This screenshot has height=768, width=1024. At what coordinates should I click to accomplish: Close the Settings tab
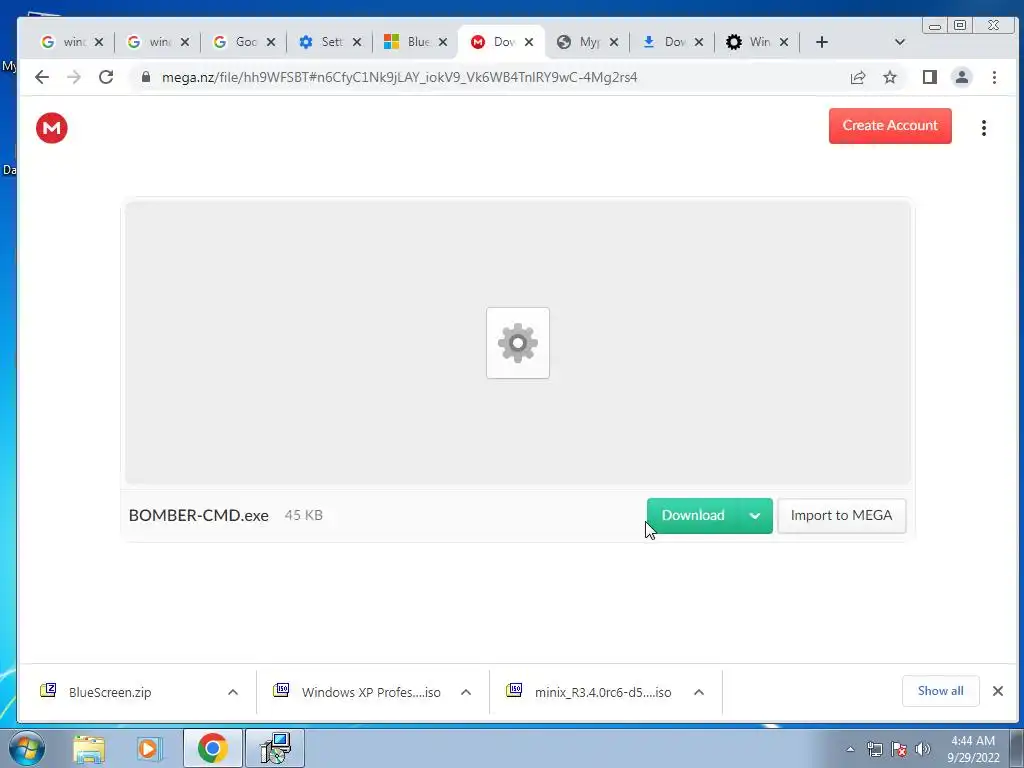click(x=357, y=42)
